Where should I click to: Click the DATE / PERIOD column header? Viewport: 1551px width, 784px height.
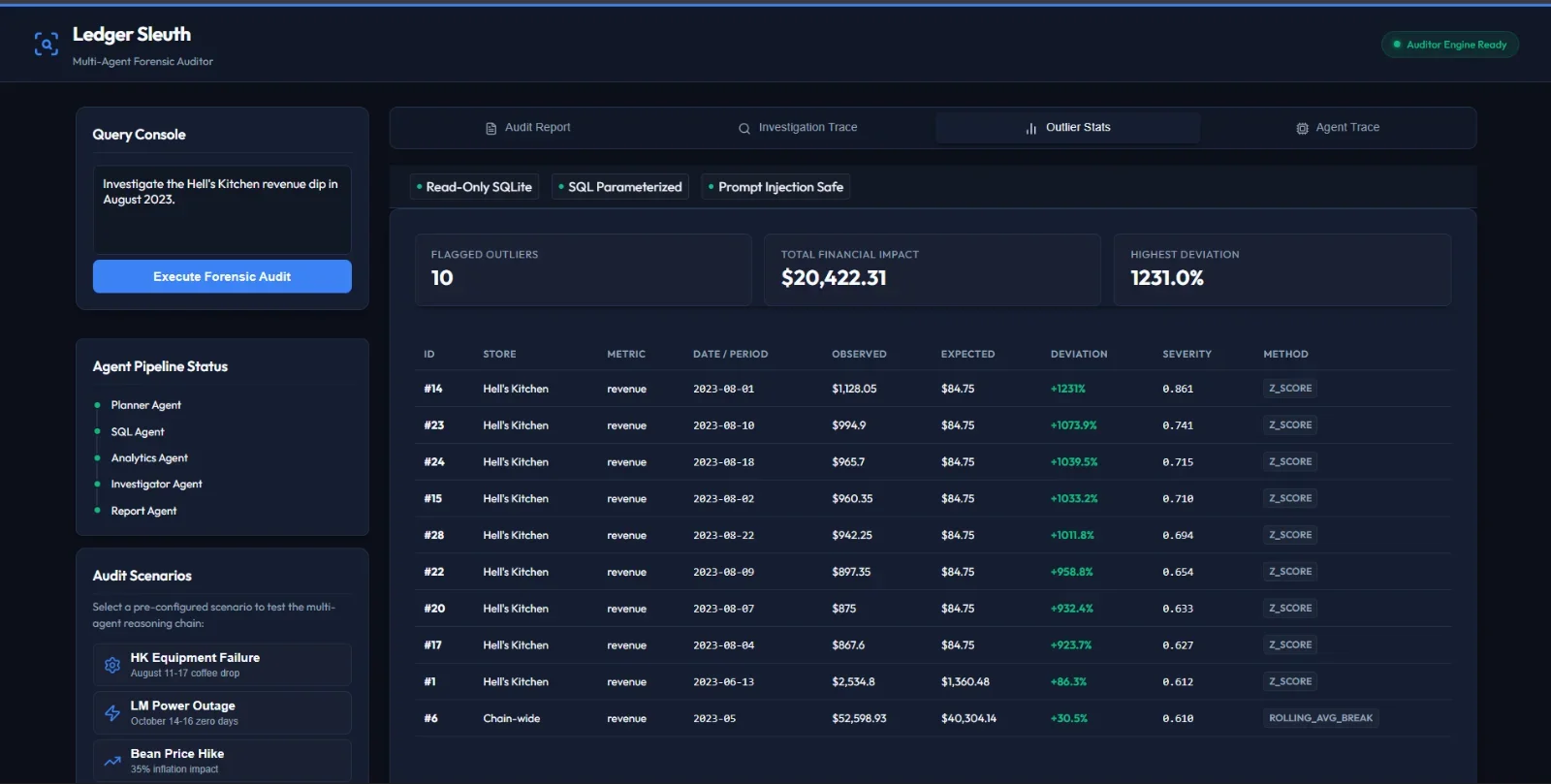[730, 355]
